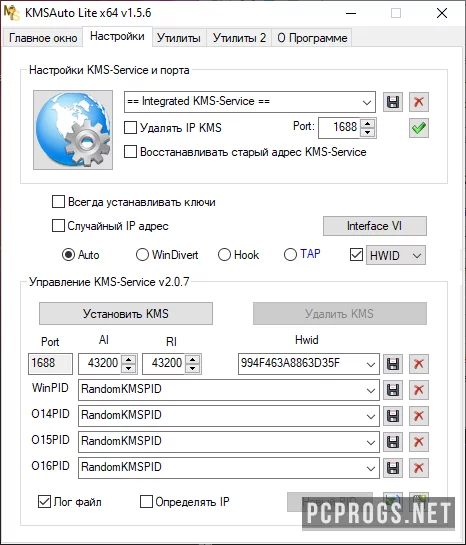Switch to the Утилиты tab

pos(179,38)
